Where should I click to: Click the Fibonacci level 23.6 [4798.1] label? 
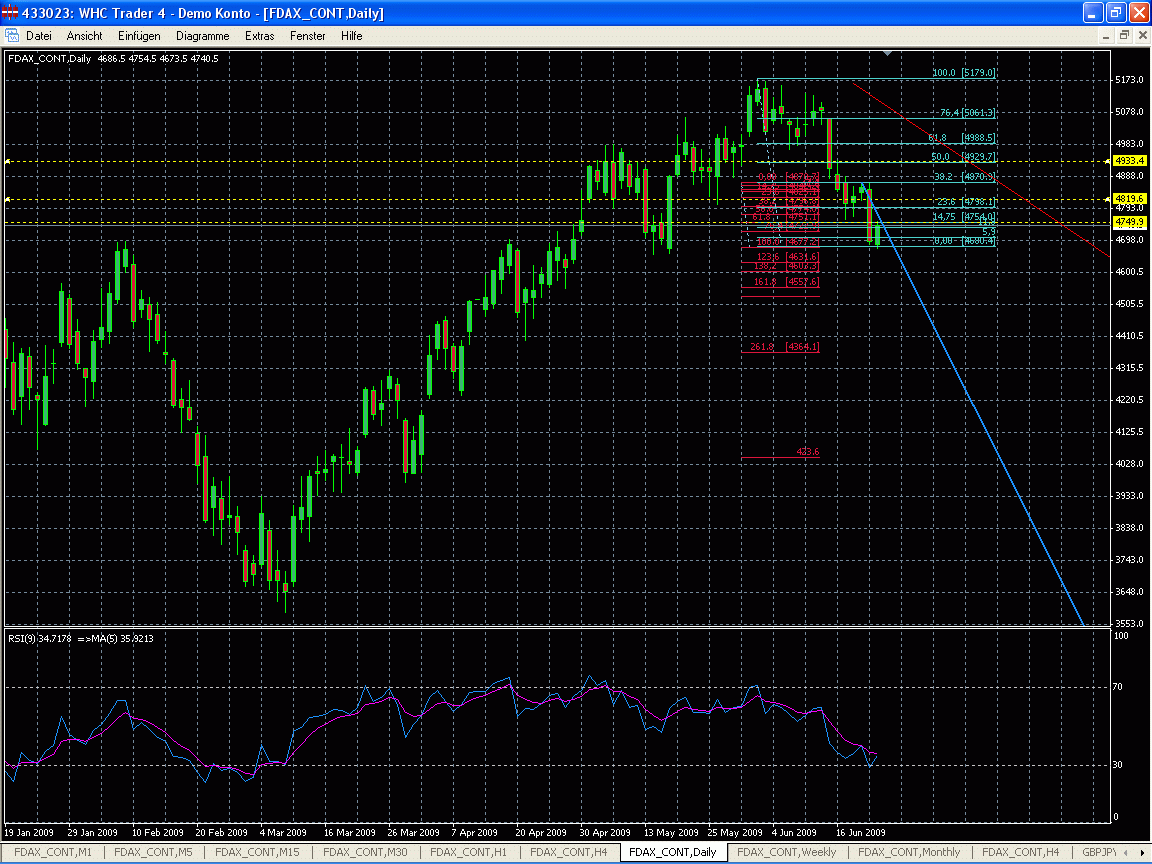click(966, 201)
